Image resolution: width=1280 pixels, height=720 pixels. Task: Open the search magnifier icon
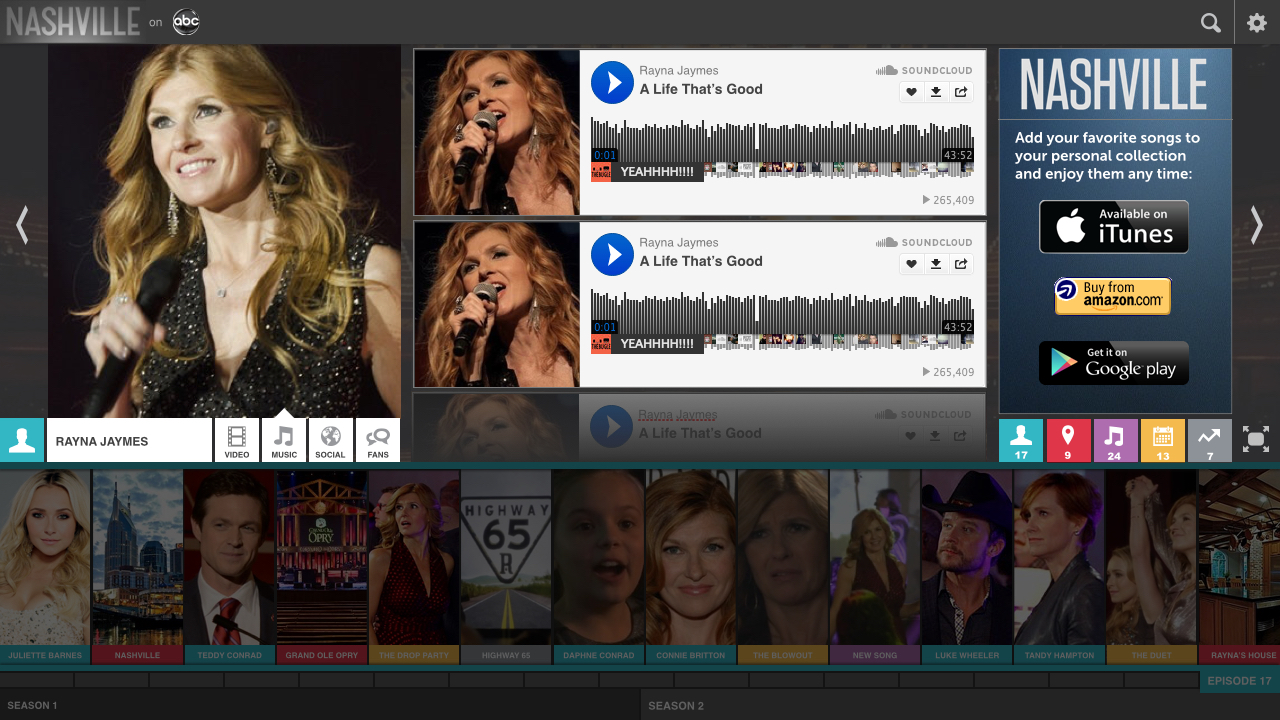coord(1211,23)
